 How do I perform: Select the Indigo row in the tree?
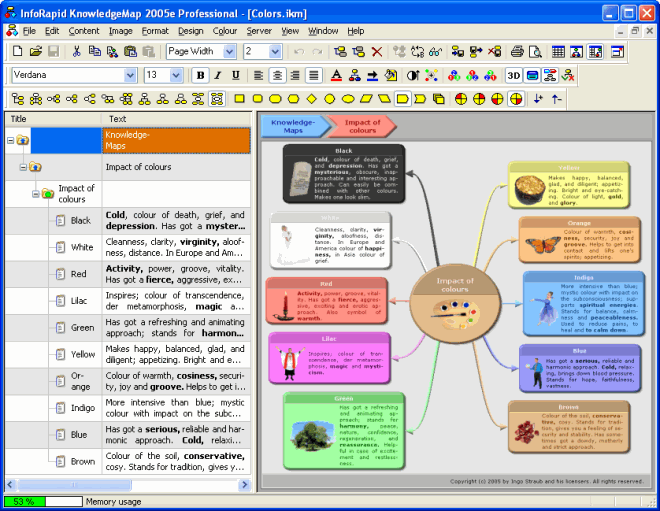82,408
